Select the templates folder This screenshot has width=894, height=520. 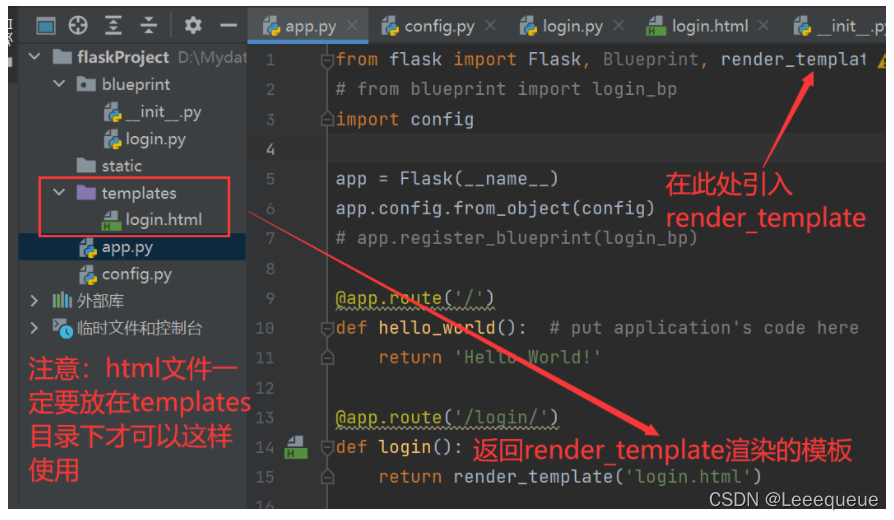point(127,193)
